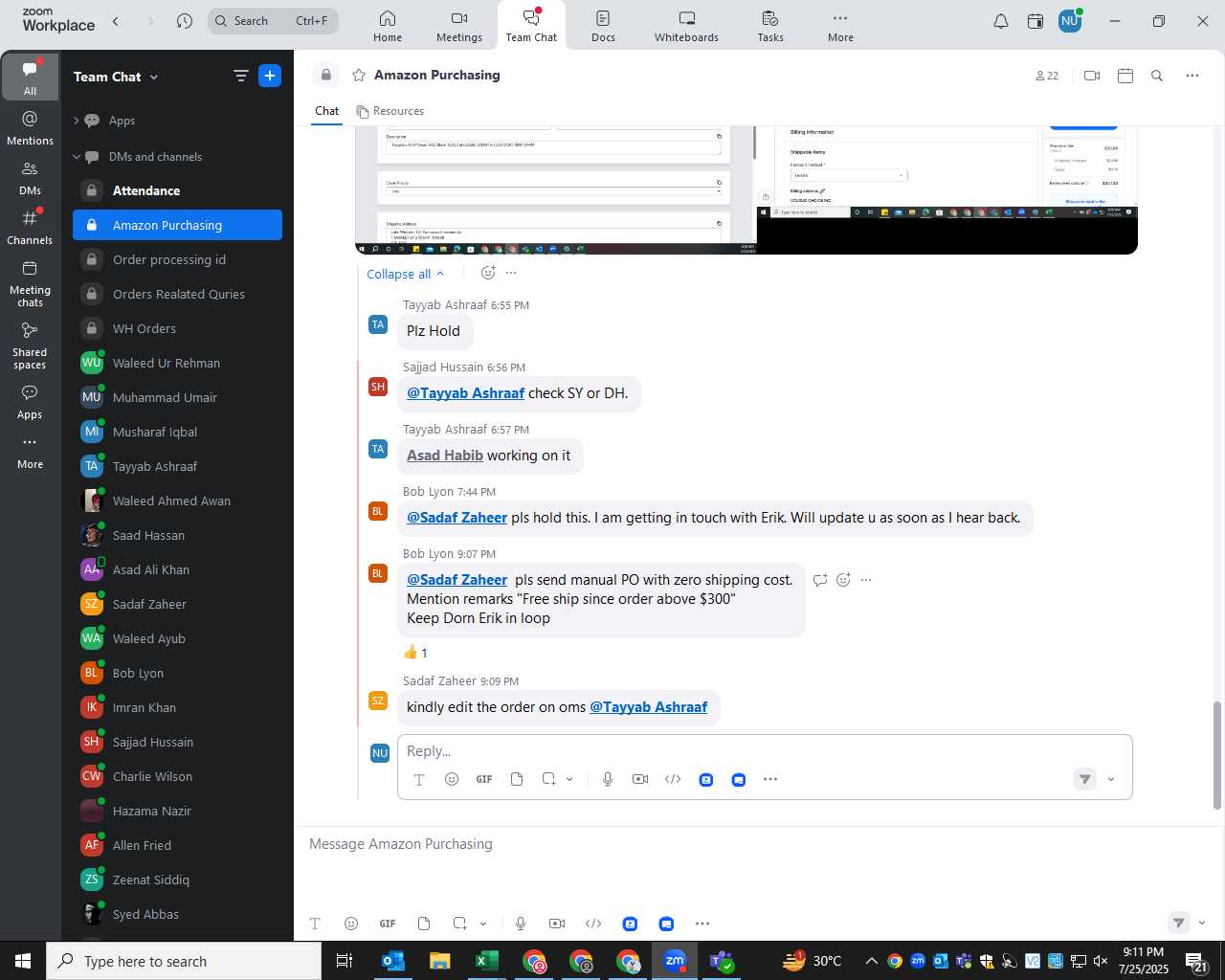The width and height of the screenshot is (1225, 980).
Task: Open chat with Sadaf Zaheer
Action: [177, 604]
